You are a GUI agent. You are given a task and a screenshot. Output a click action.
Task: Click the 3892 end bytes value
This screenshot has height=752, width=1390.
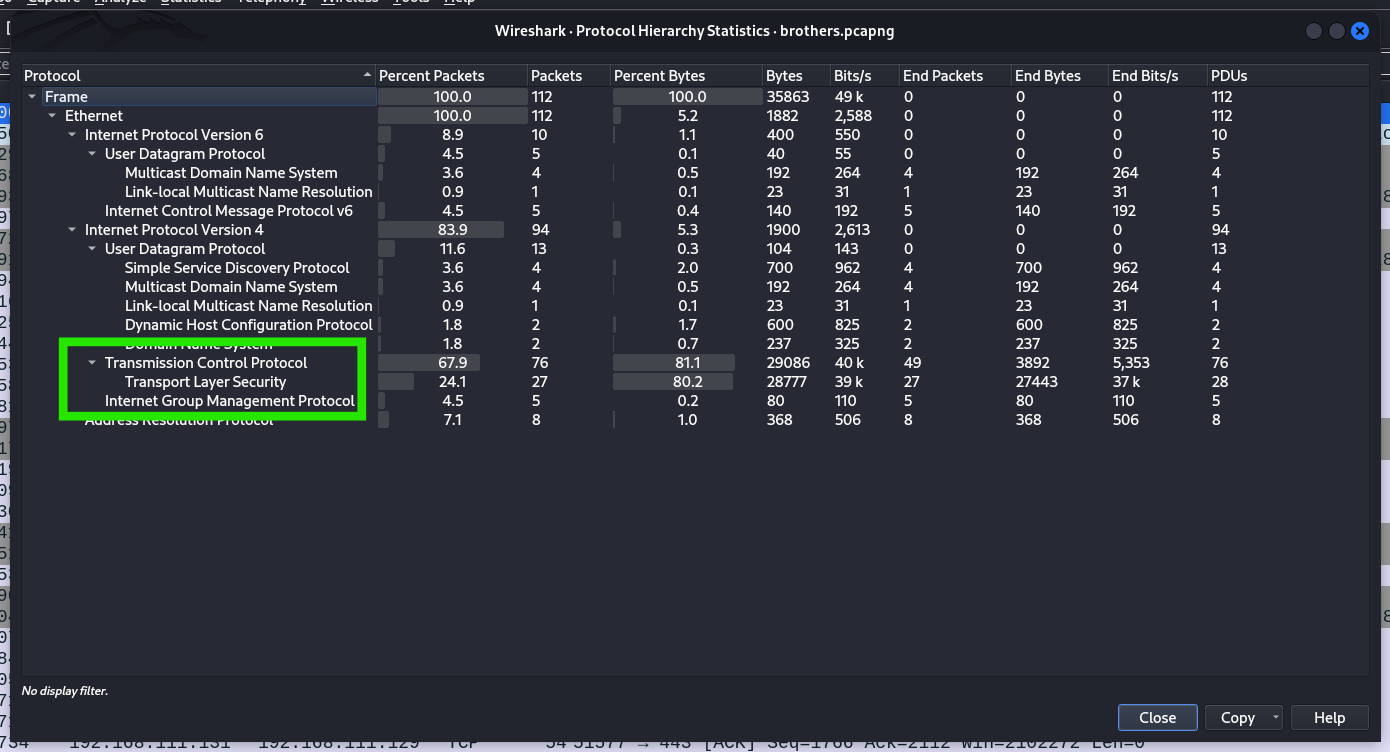pos(1033,363)
